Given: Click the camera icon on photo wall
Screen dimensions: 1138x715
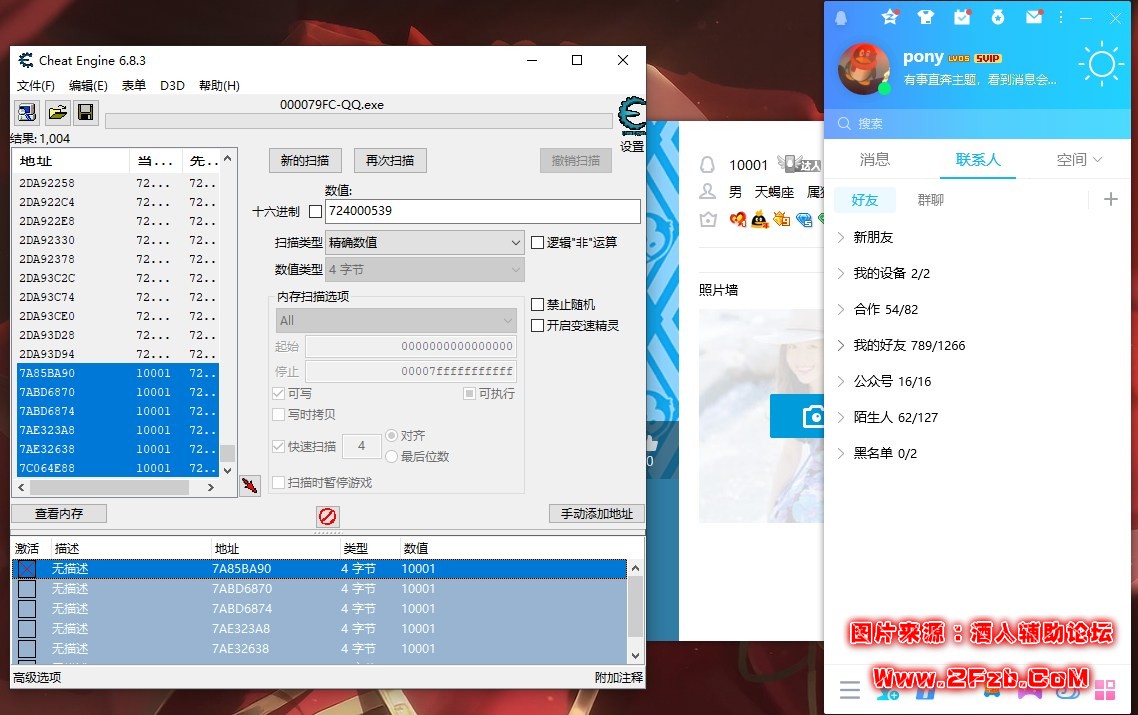Looking at the screenshot, I should (x=813, y=416).
